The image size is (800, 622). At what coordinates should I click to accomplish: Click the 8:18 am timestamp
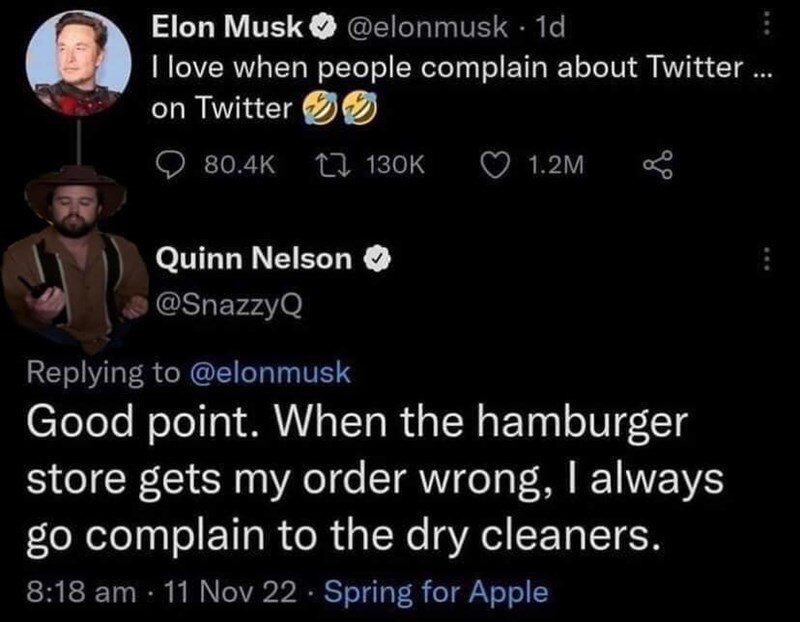75,592
